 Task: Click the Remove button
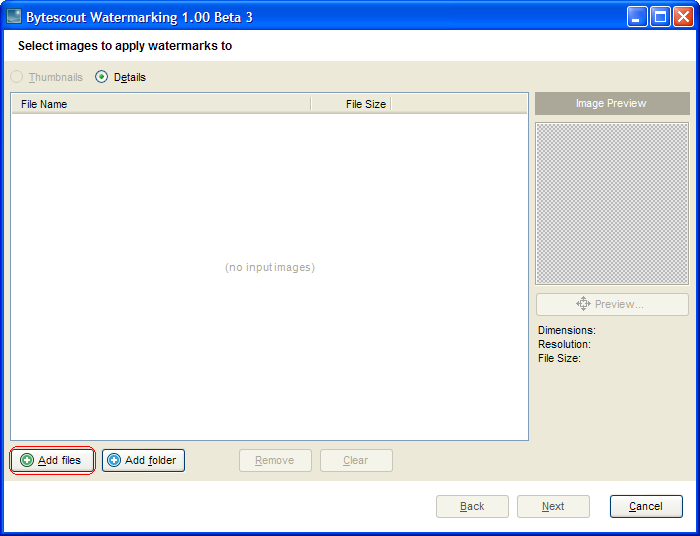275,460
